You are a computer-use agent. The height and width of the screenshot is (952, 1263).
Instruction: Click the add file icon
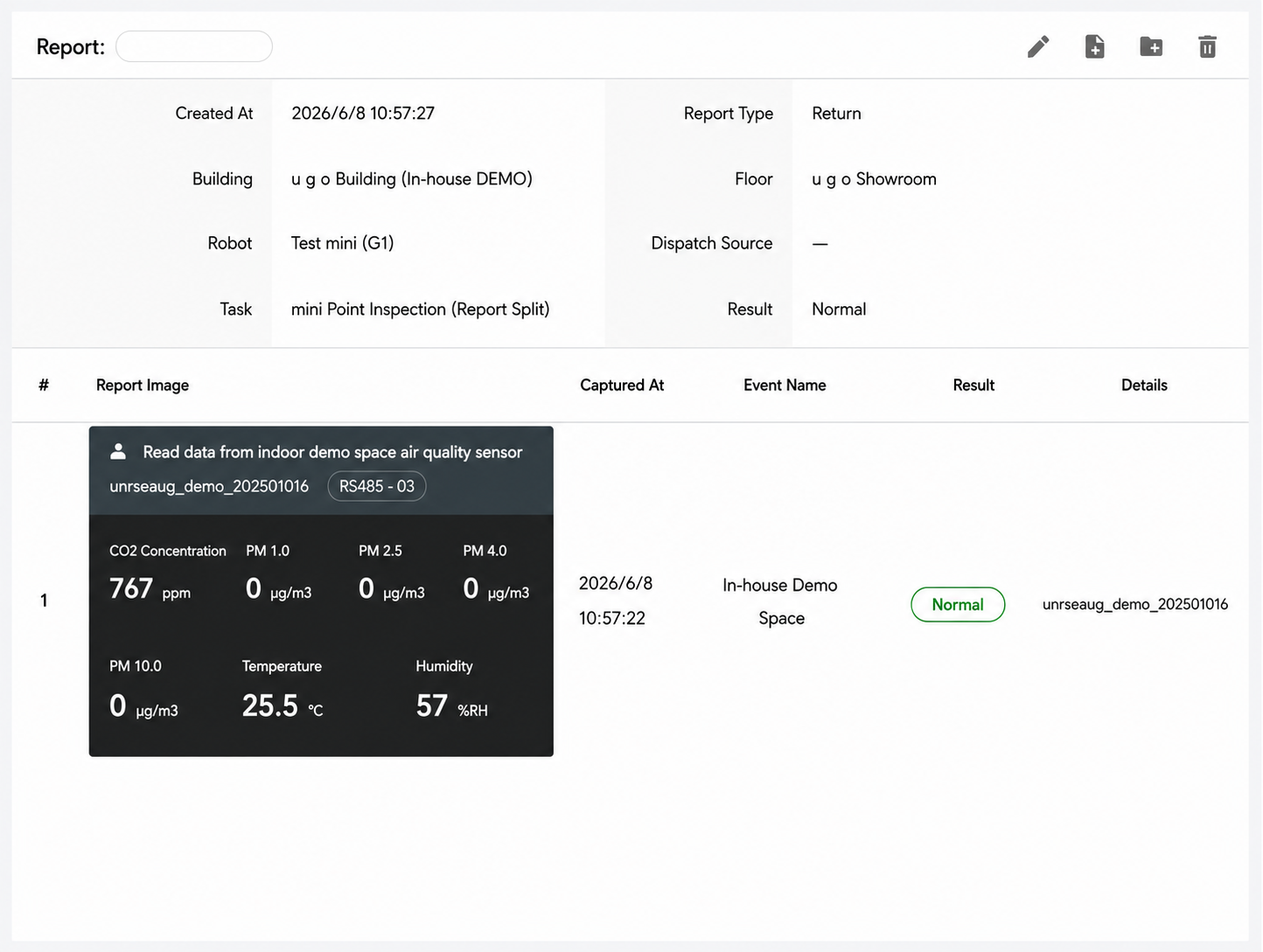pyautogui.click(x=1094, y=46)
